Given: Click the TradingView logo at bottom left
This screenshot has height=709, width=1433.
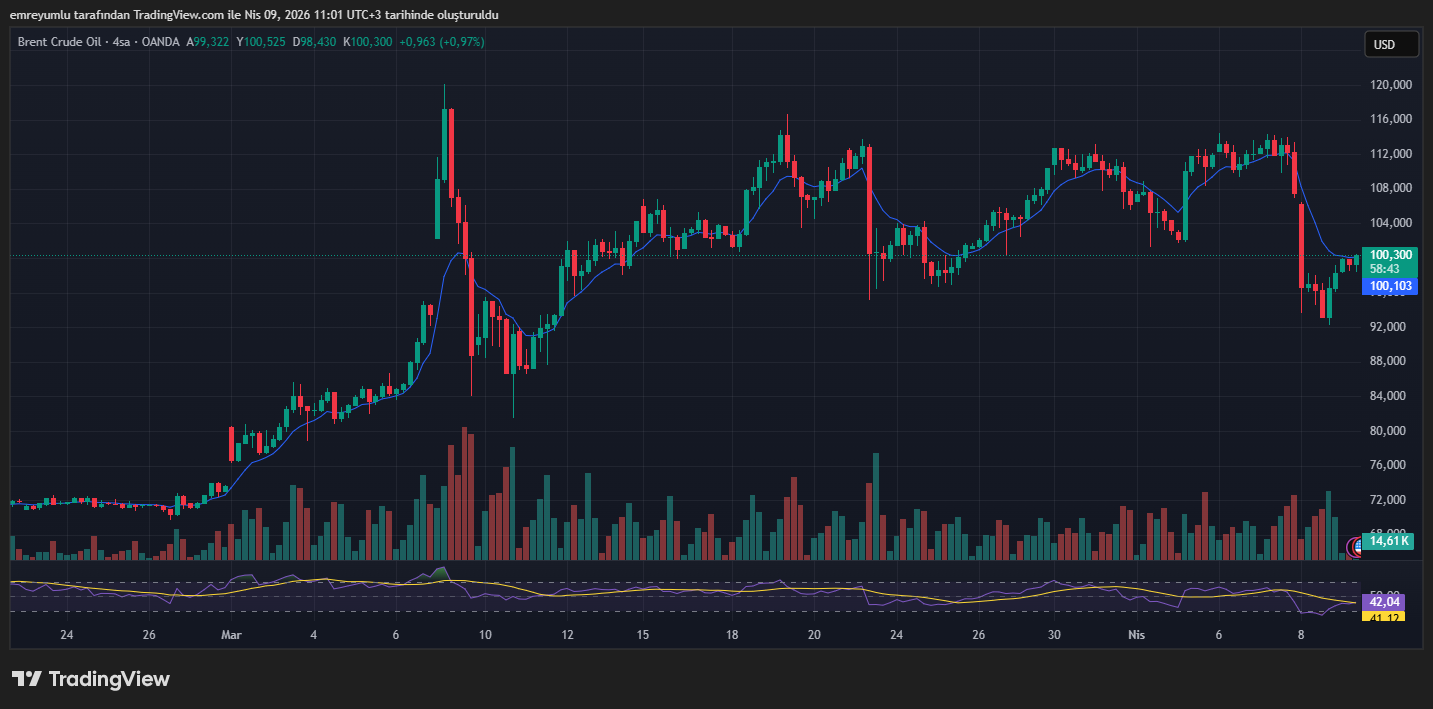Looking at the screenshot, I should [91, 679].
